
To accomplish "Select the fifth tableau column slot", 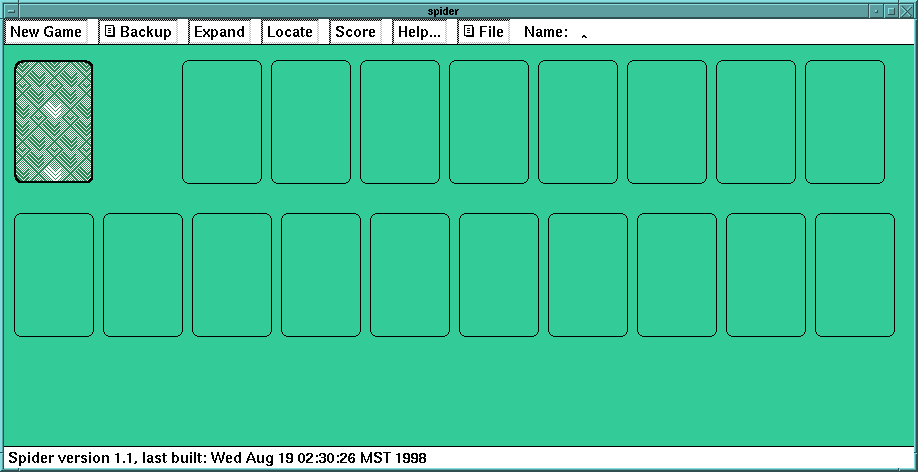I will (410, 275).
